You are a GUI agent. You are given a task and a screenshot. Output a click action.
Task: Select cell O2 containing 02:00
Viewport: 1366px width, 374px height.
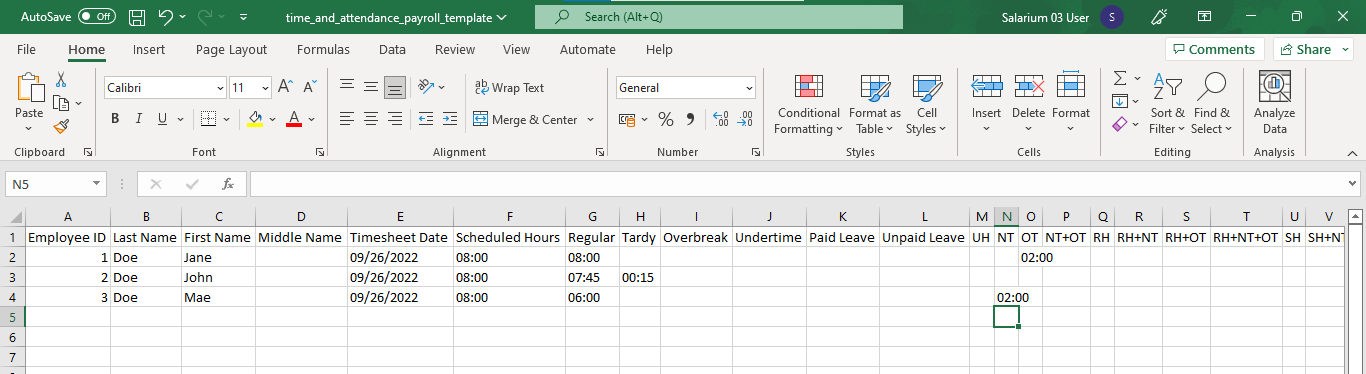[x=1031, y=257]
